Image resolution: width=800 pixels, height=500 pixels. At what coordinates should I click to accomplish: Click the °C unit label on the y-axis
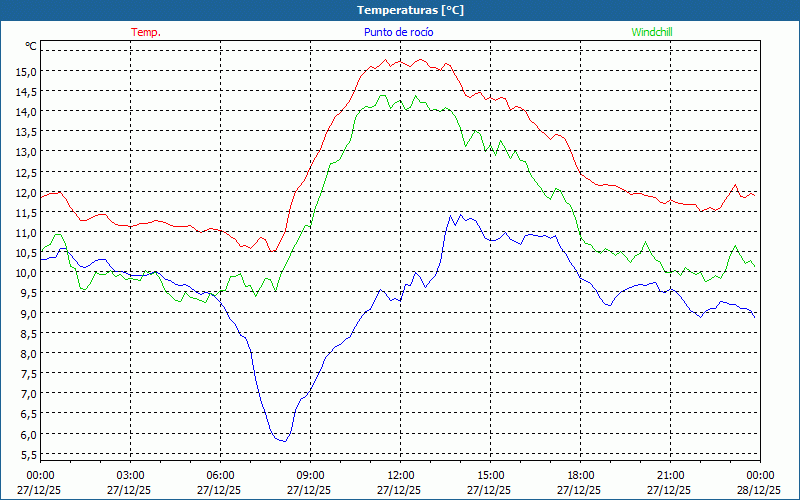click(x=30, y=46)
